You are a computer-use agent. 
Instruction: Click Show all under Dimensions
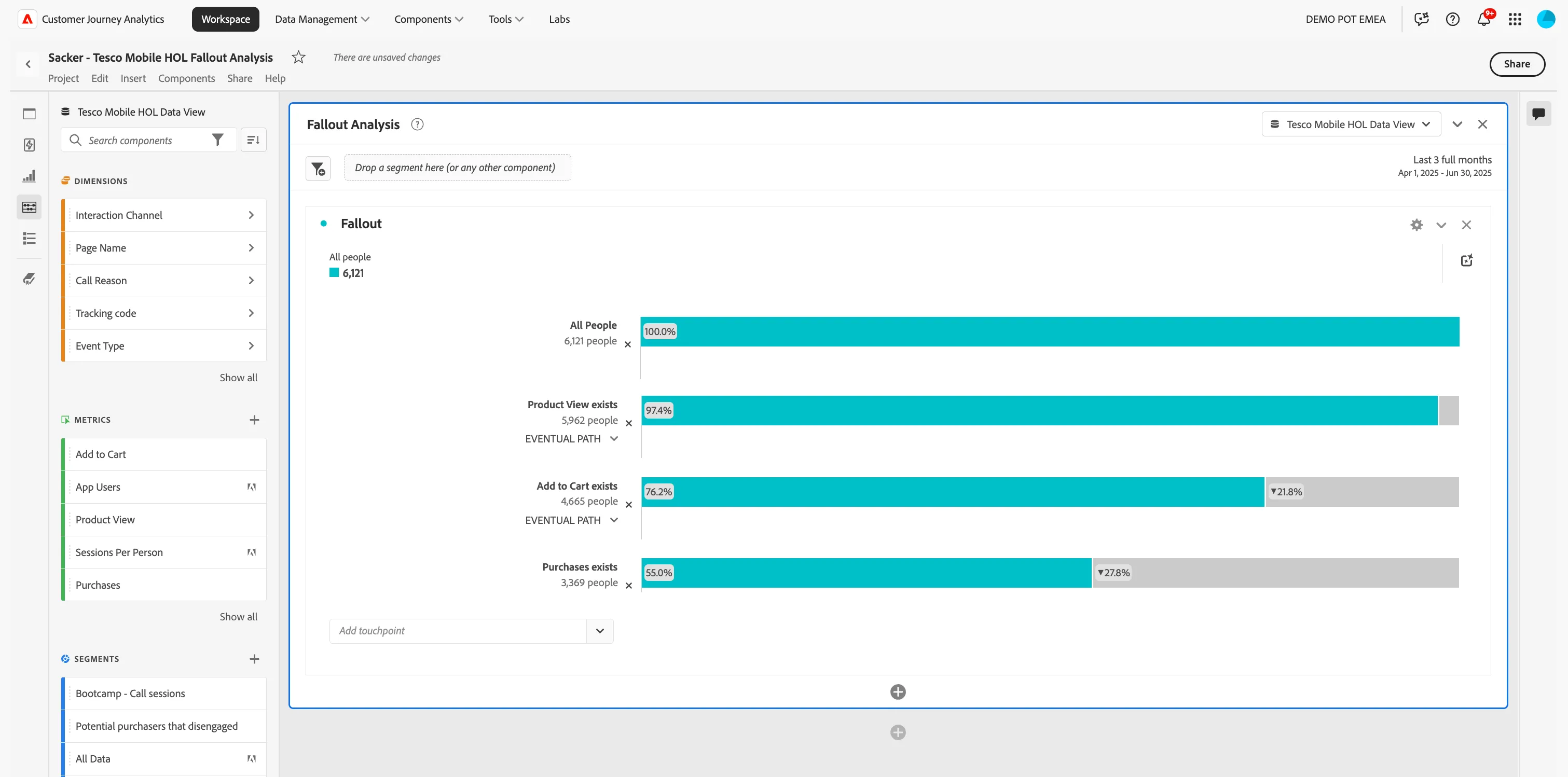(239, 377)
